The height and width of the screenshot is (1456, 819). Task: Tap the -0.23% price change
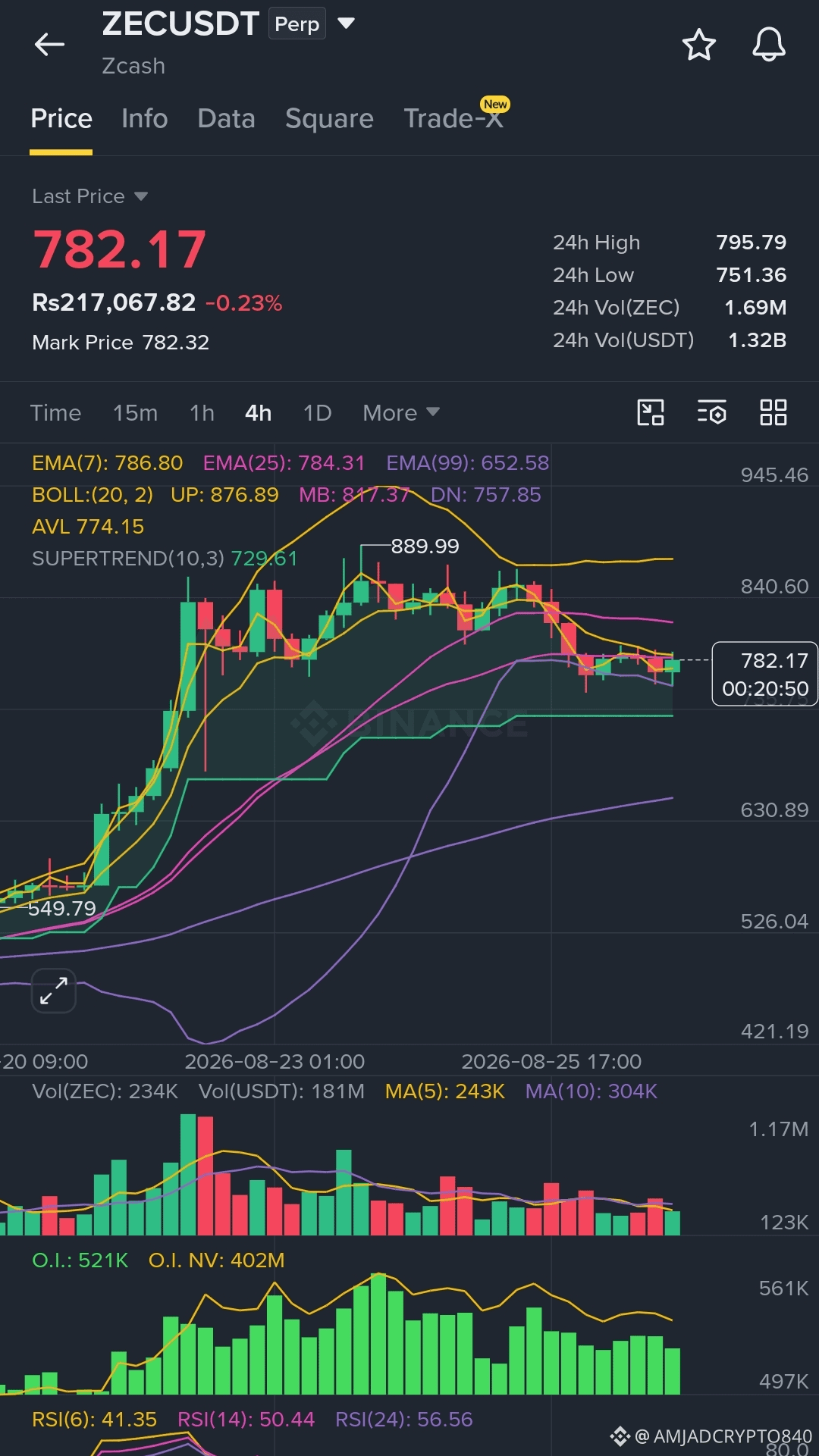coord(244,304)
